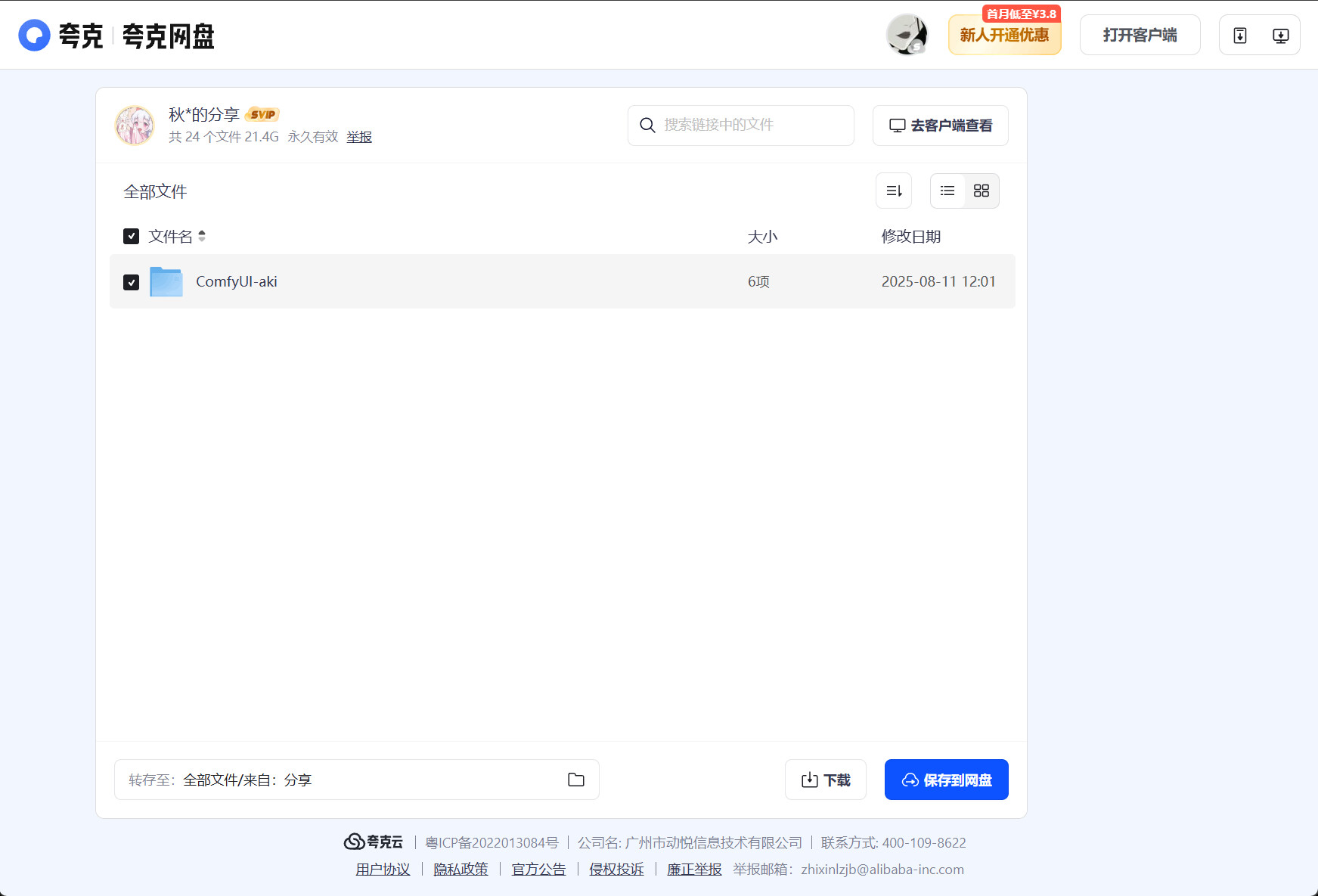Screen dimensions: 1318x896
Task: Open the user avatar in the header
Action: [x=907, y=35]
